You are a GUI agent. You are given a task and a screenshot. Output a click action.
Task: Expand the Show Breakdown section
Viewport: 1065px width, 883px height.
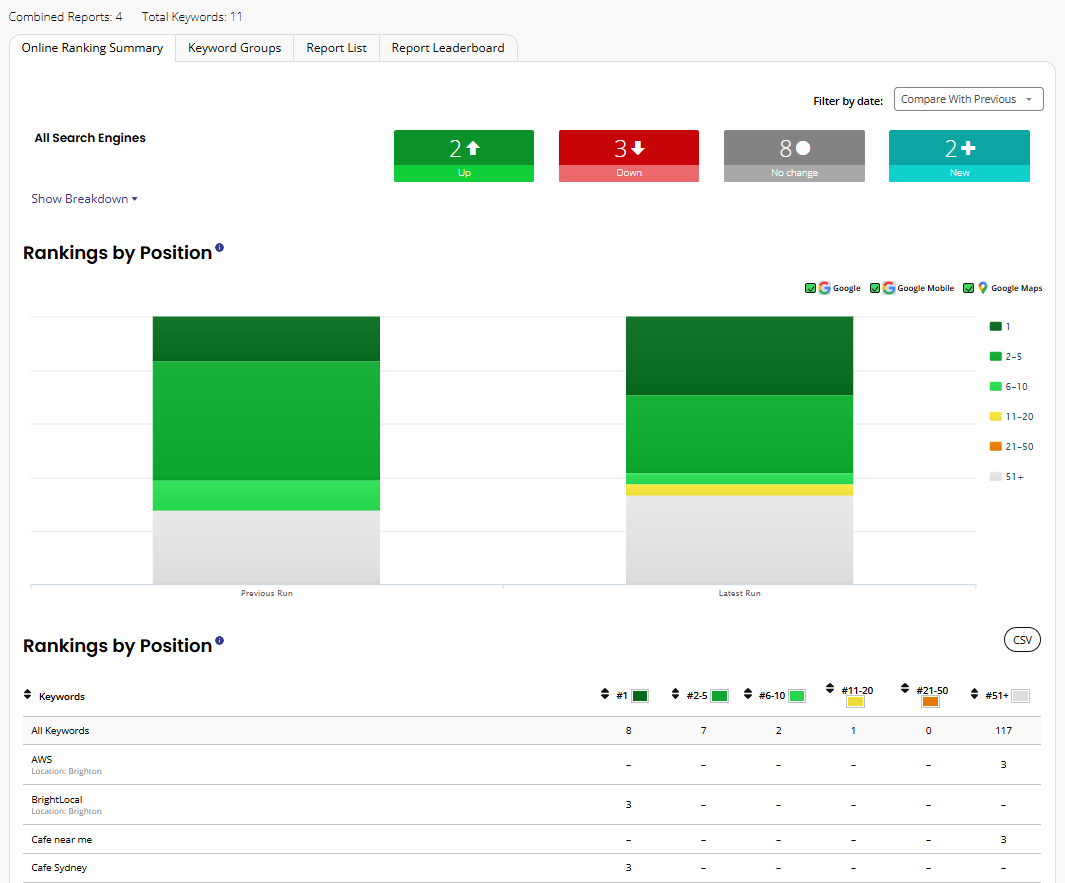pos(84,199)
